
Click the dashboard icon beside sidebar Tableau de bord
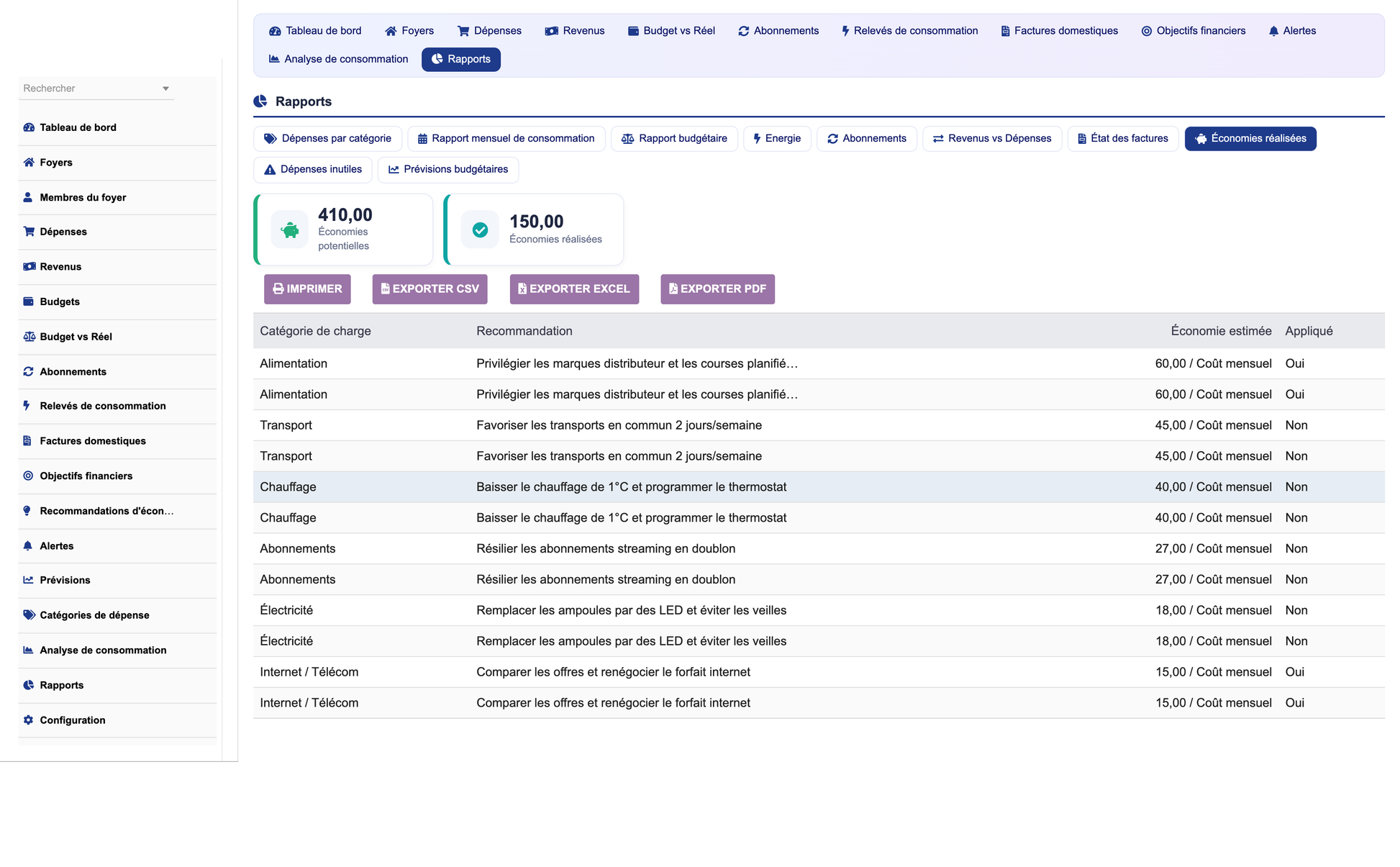coord(29,127)
